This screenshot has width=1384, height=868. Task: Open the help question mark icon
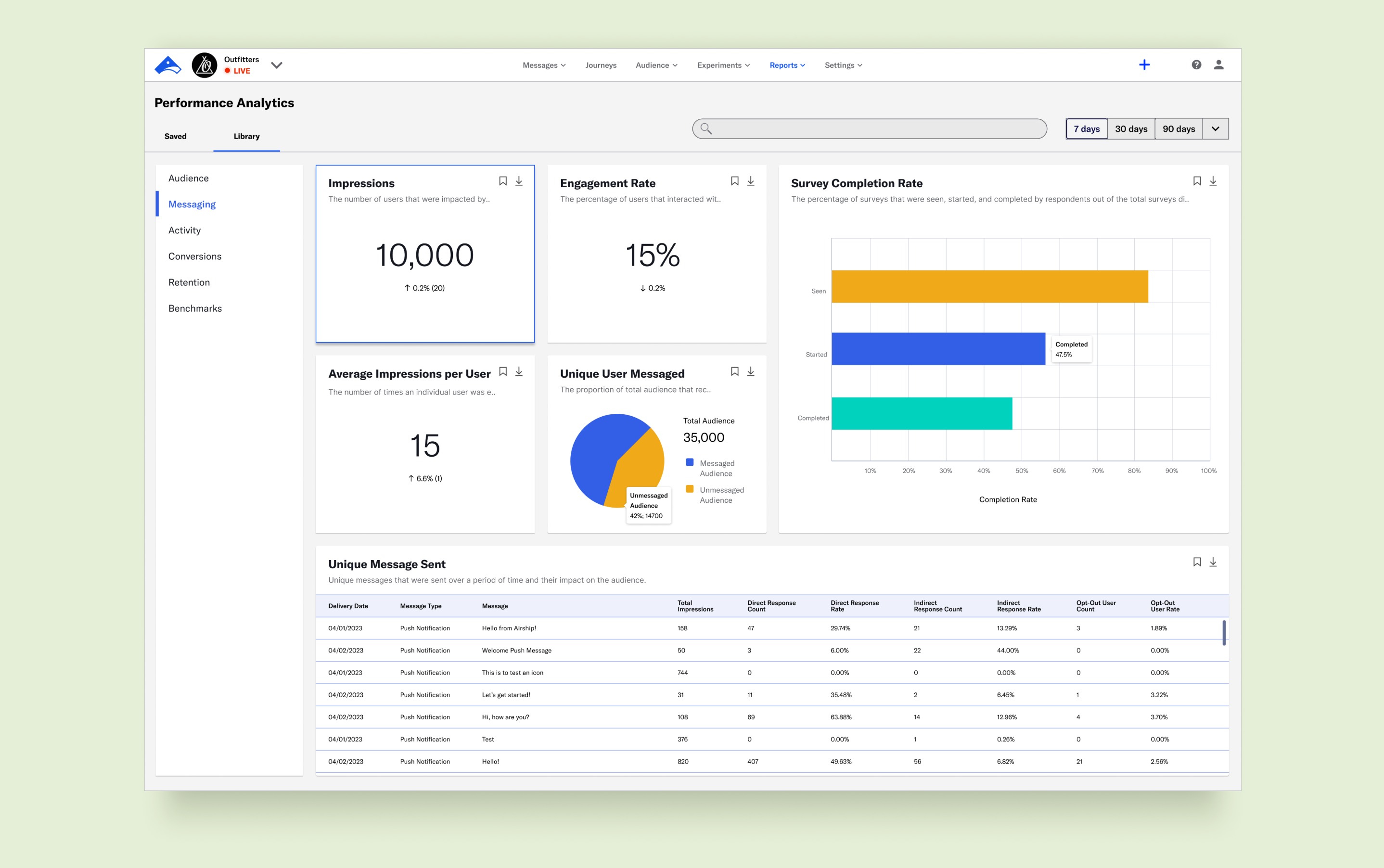click(x=1196, y=65)
